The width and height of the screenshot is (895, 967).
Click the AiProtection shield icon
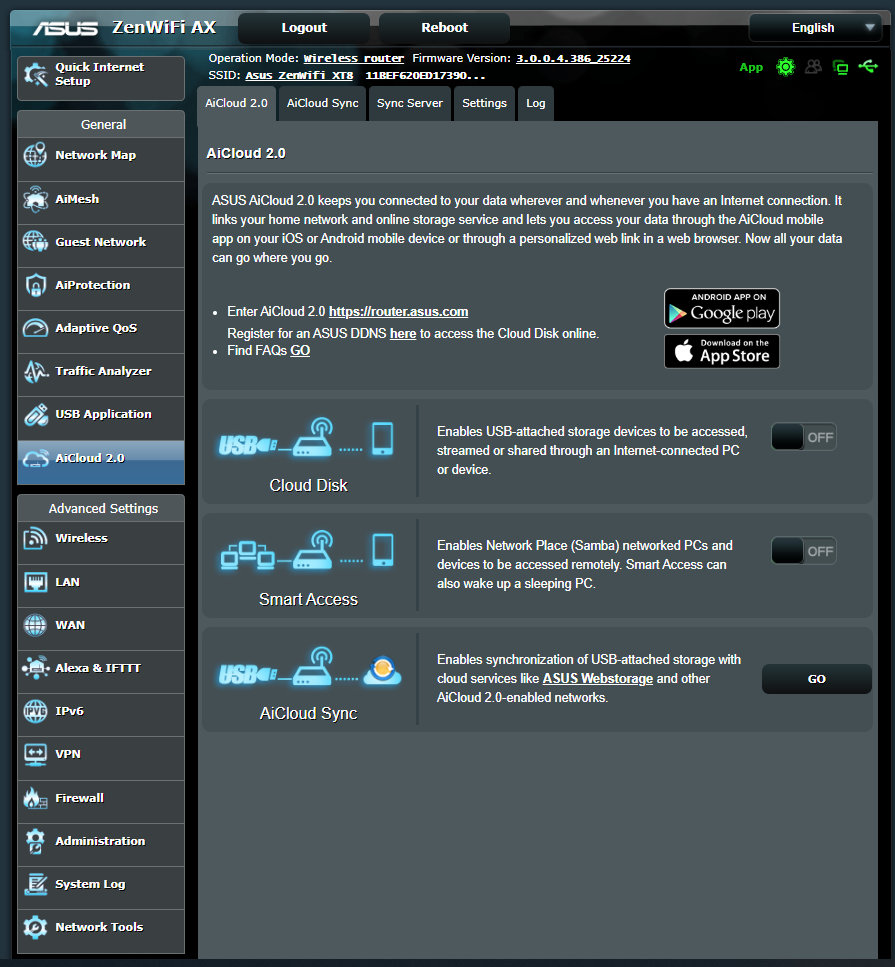[35, 285]
